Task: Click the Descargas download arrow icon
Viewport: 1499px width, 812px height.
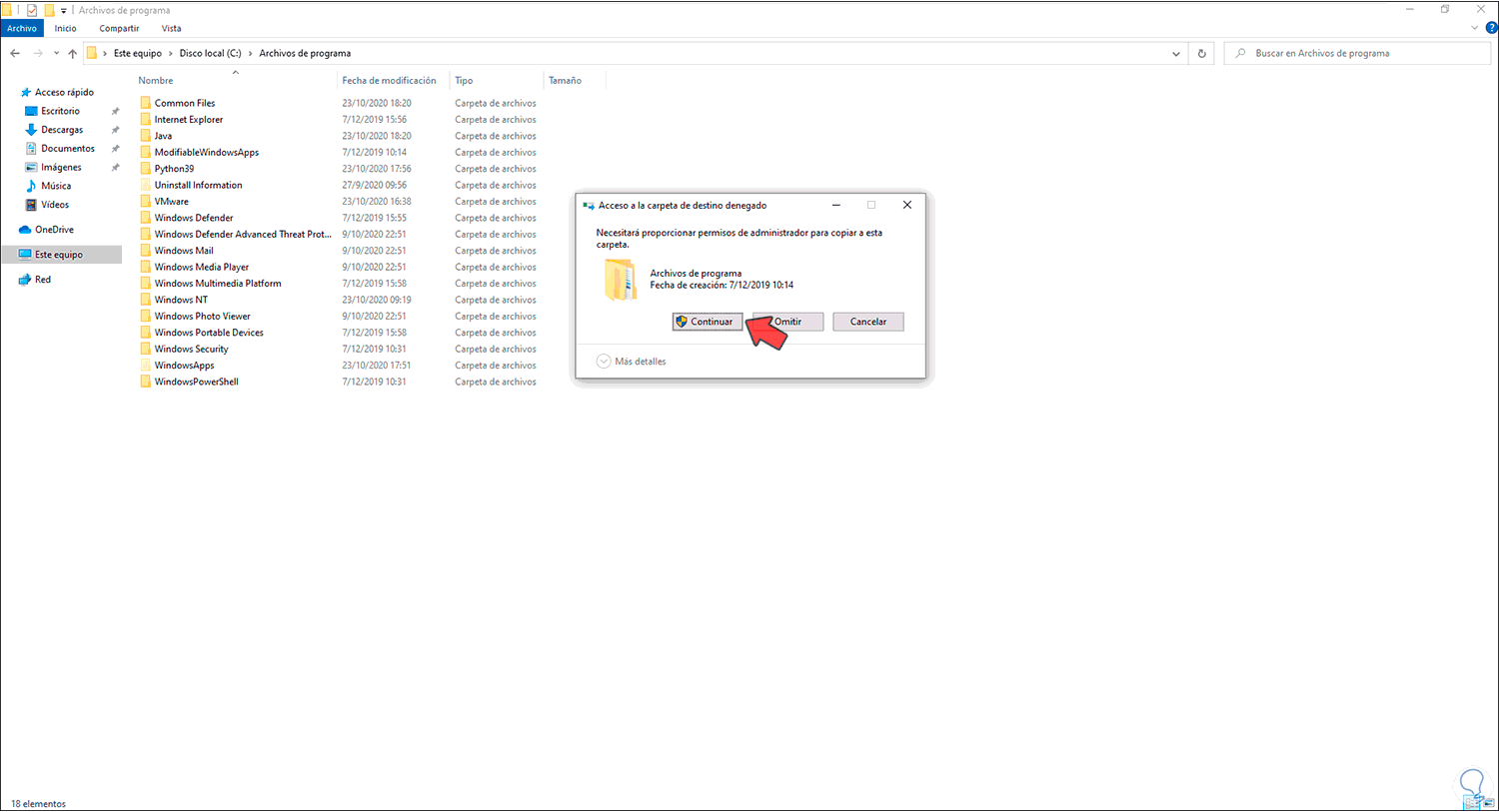Action: pyautogui.click(x=31, y=130)
